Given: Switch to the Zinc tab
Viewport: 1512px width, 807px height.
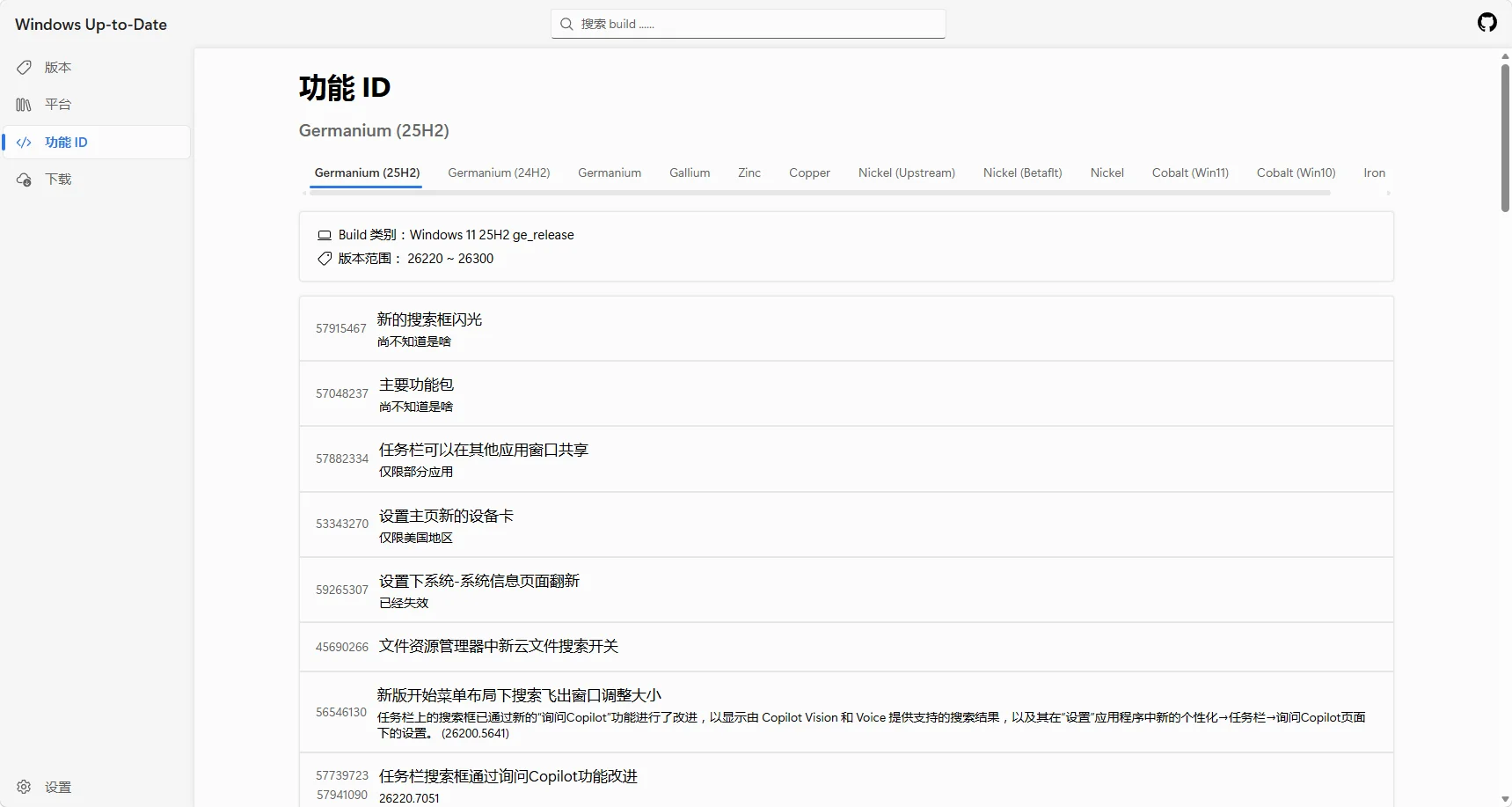Looking at the screenshot, I should (749, 172).
